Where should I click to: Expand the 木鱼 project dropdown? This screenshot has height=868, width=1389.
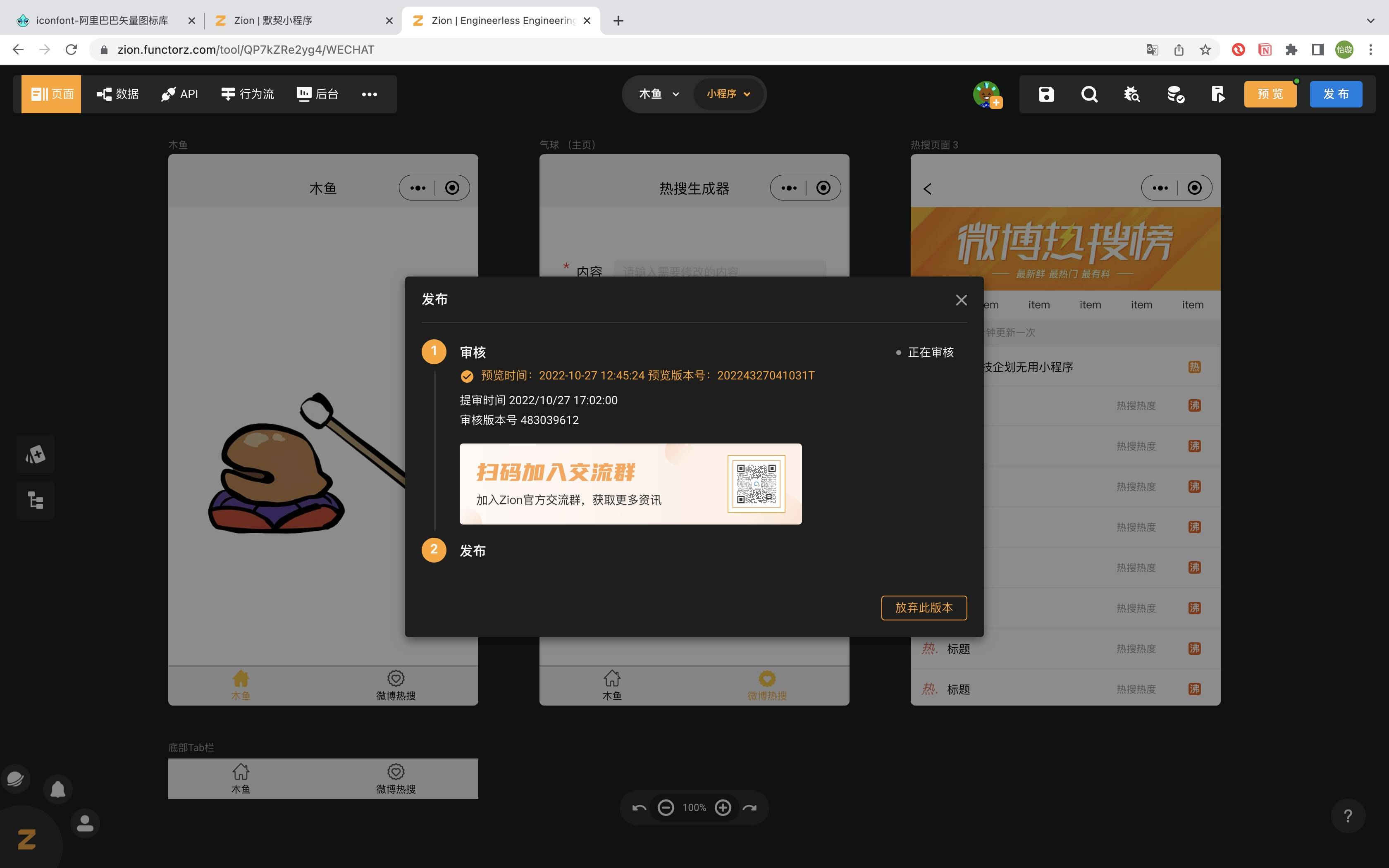coord(659,94)
